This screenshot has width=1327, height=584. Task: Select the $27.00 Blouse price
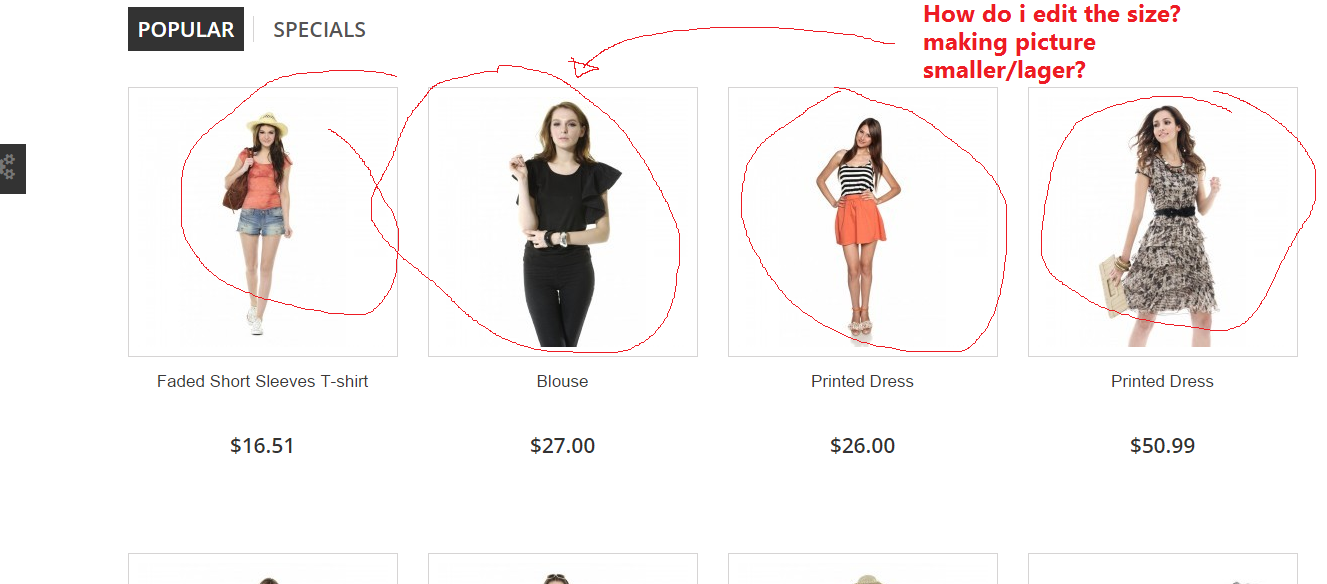point(563,446)
